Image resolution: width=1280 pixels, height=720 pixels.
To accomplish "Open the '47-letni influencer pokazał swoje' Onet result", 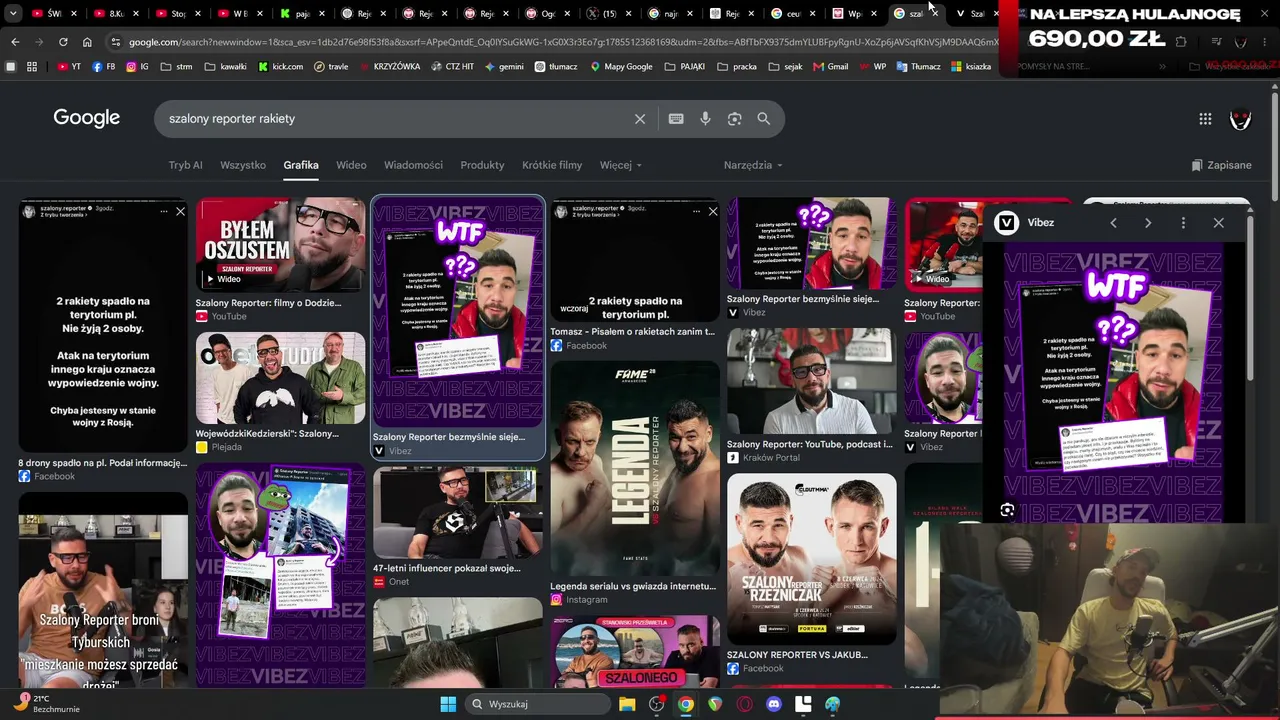I will point(446,568).
